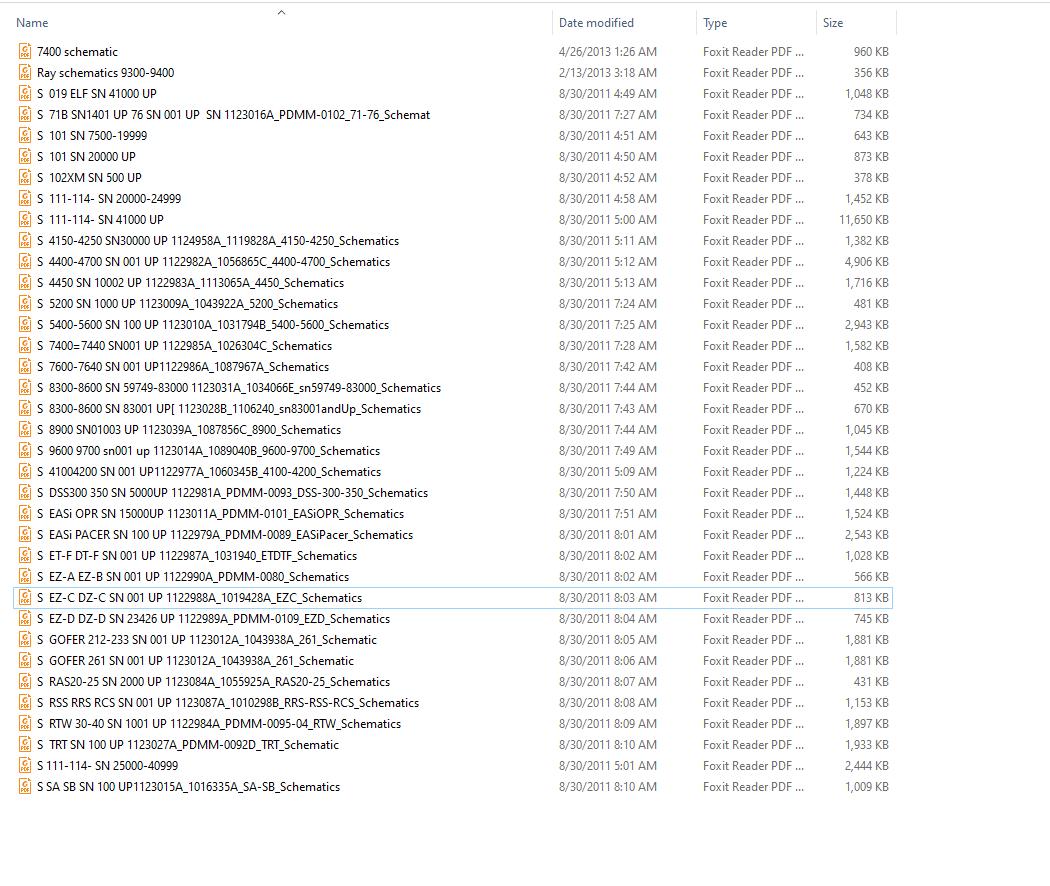Click PDF icon of S 4150-4250 SN30000 UP file
Screen dimensions: 1050x886
pos(25,240)
